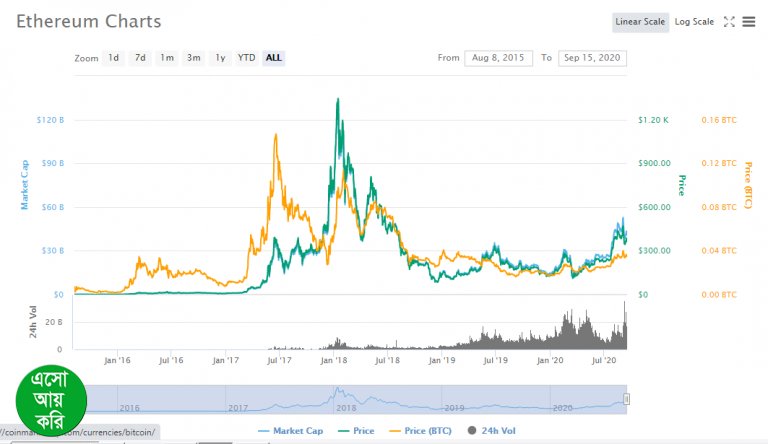This screenshot has height=444, width=768.
Task: Switch to Linear Scale
Action: (x=640, y=21)
